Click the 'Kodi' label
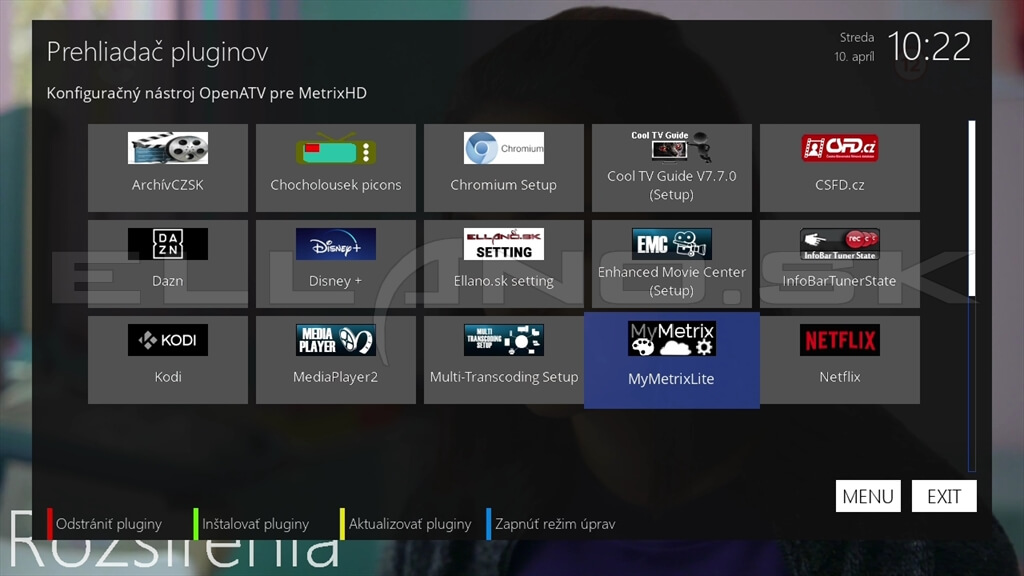 coord(168,377)
